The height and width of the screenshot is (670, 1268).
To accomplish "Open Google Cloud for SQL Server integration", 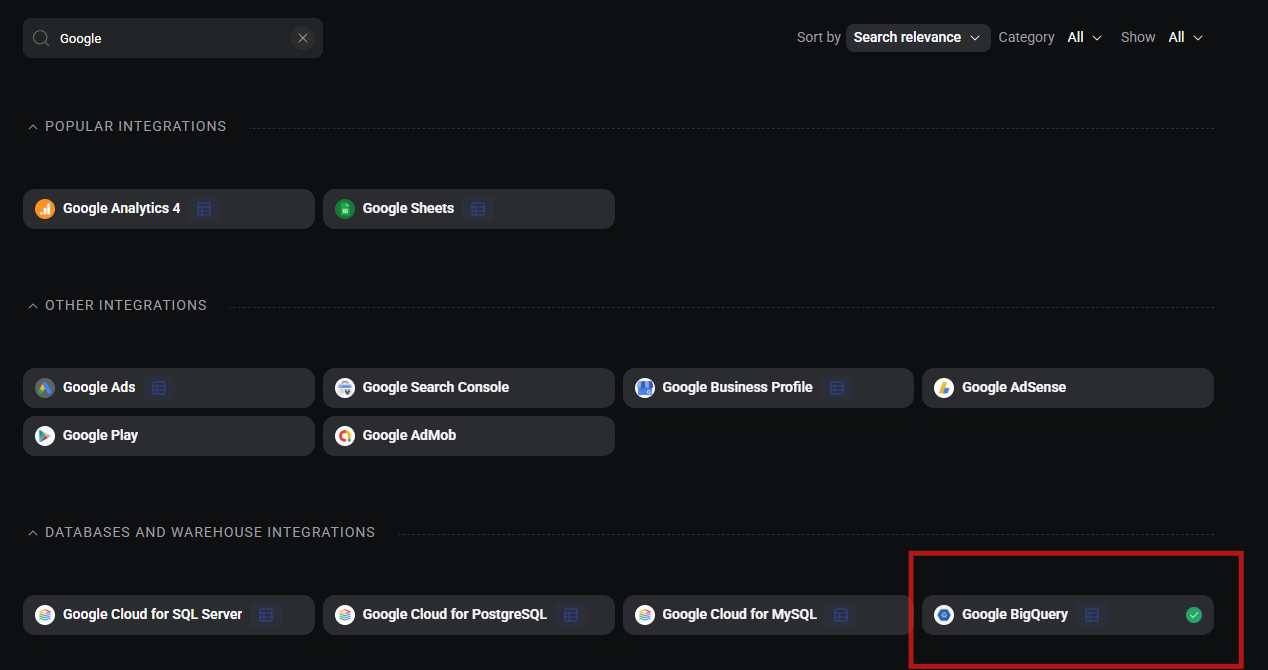I will (169, 615).
